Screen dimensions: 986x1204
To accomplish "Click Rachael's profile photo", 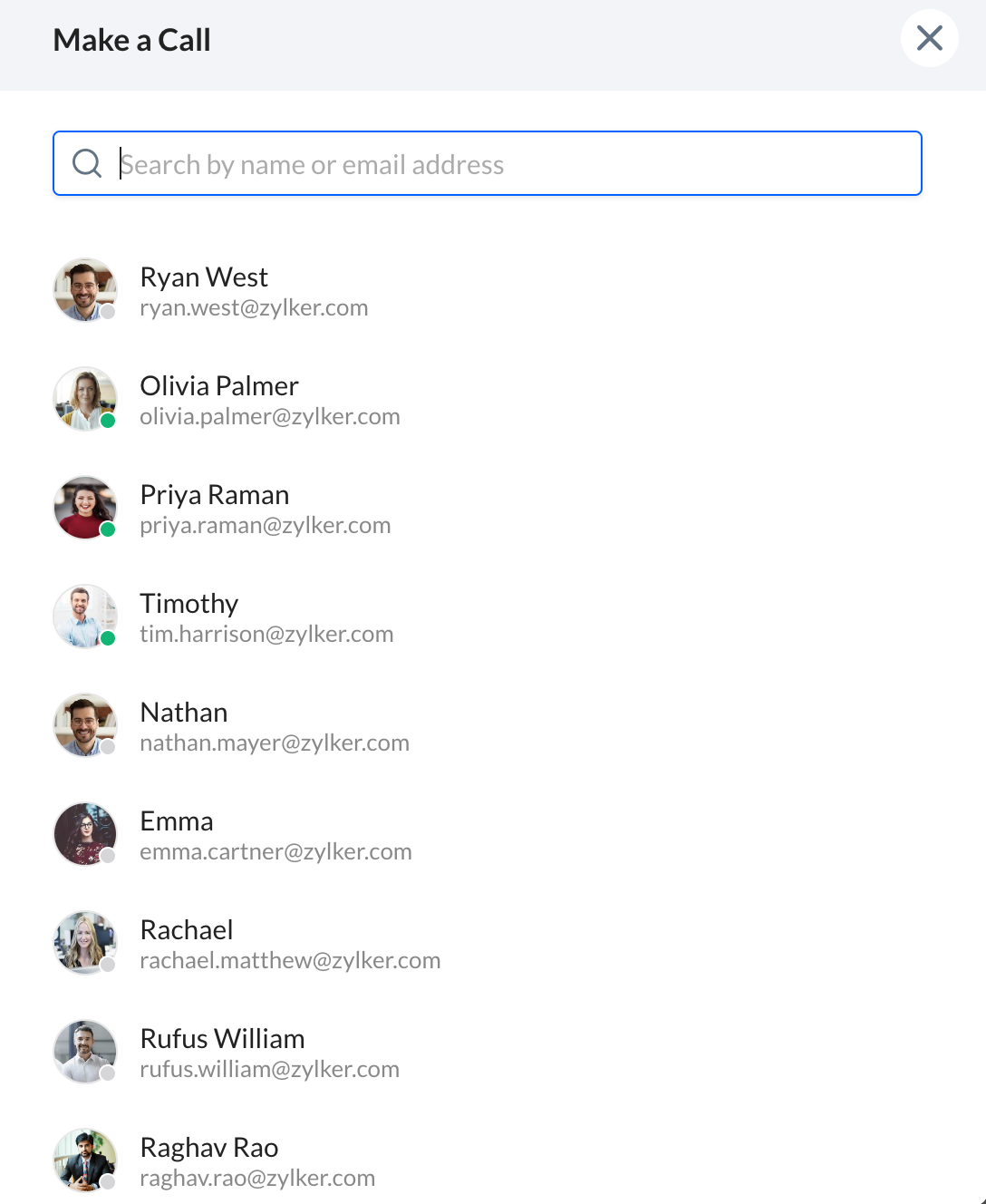I will click(85, 943).
